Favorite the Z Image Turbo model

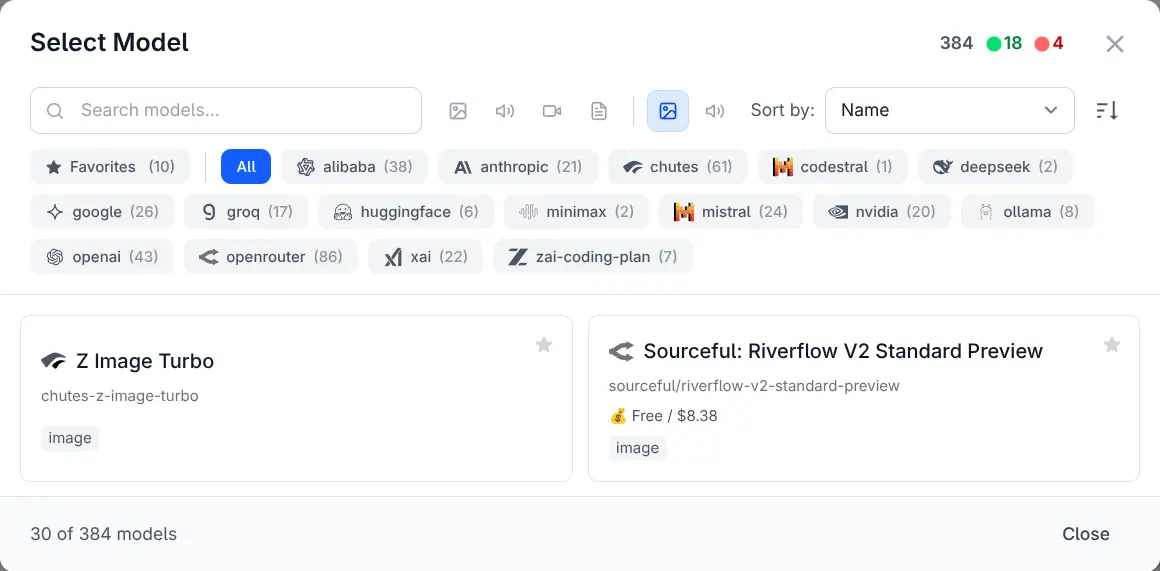point(544,345)
